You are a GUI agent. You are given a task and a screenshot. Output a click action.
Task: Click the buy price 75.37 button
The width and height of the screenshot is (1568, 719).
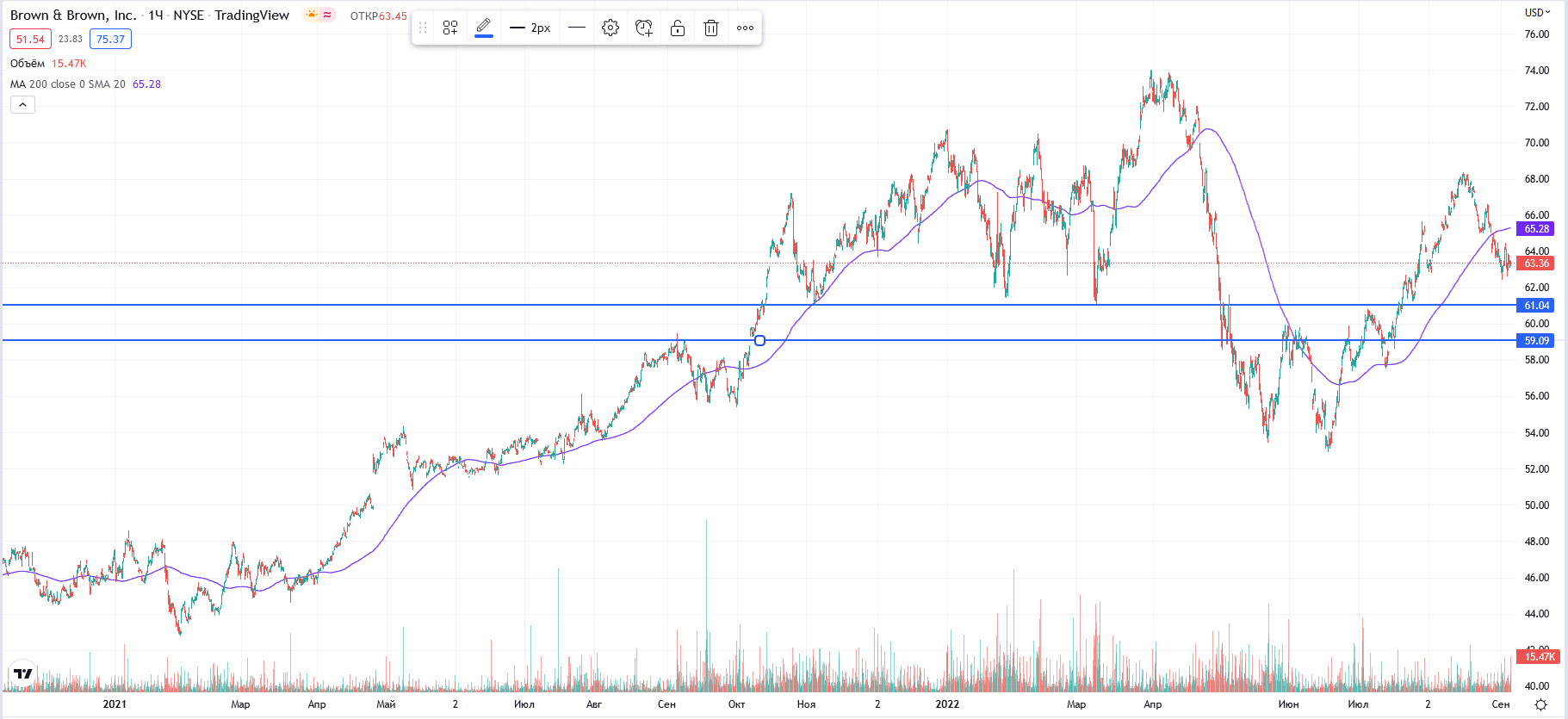(110, 39)
